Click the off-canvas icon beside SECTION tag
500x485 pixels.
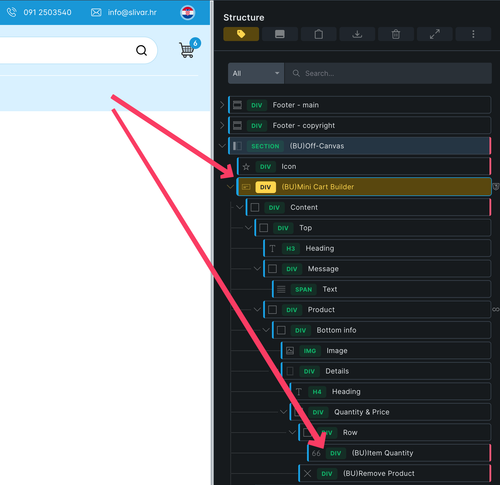pyautogui.click(x=237, y=146)
